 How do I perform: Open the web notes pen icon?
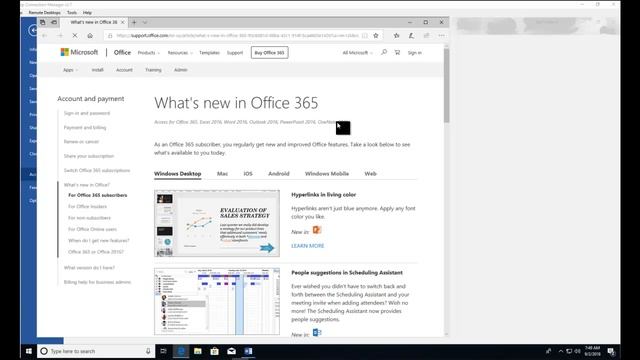pyautogui.click(x=411, y=36)
